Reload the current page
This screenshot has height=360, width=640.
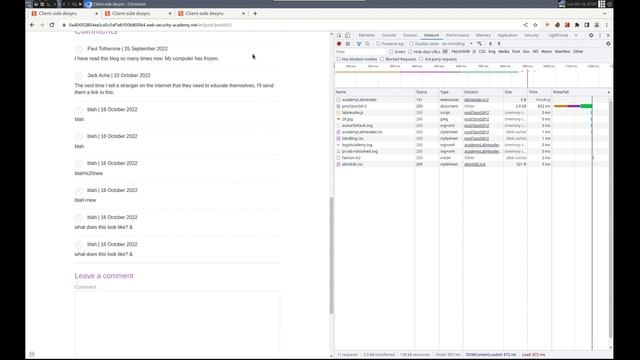[52, 25]
